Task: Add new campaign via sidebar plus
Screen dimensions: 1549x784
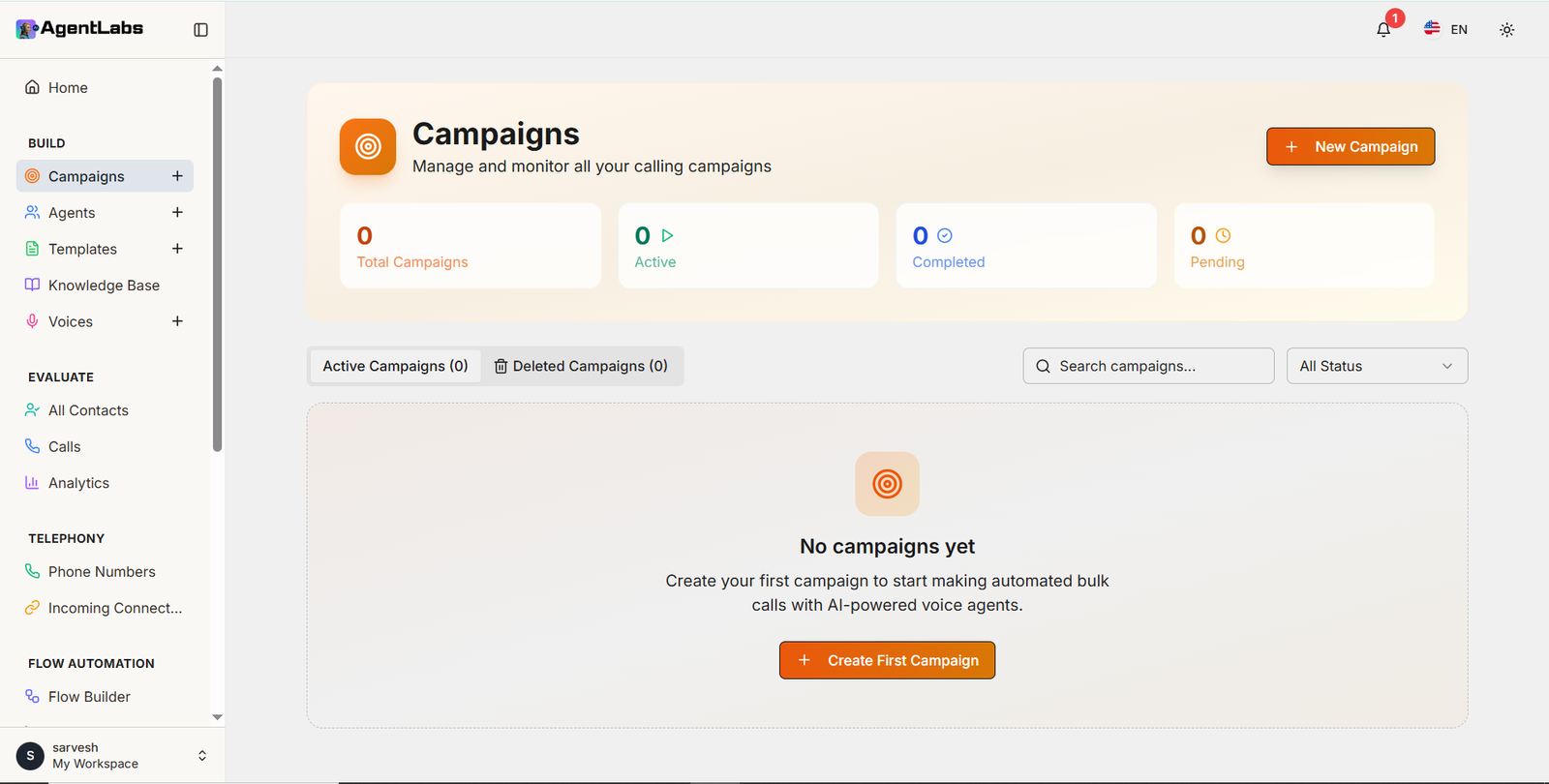Action: [177, 176]
